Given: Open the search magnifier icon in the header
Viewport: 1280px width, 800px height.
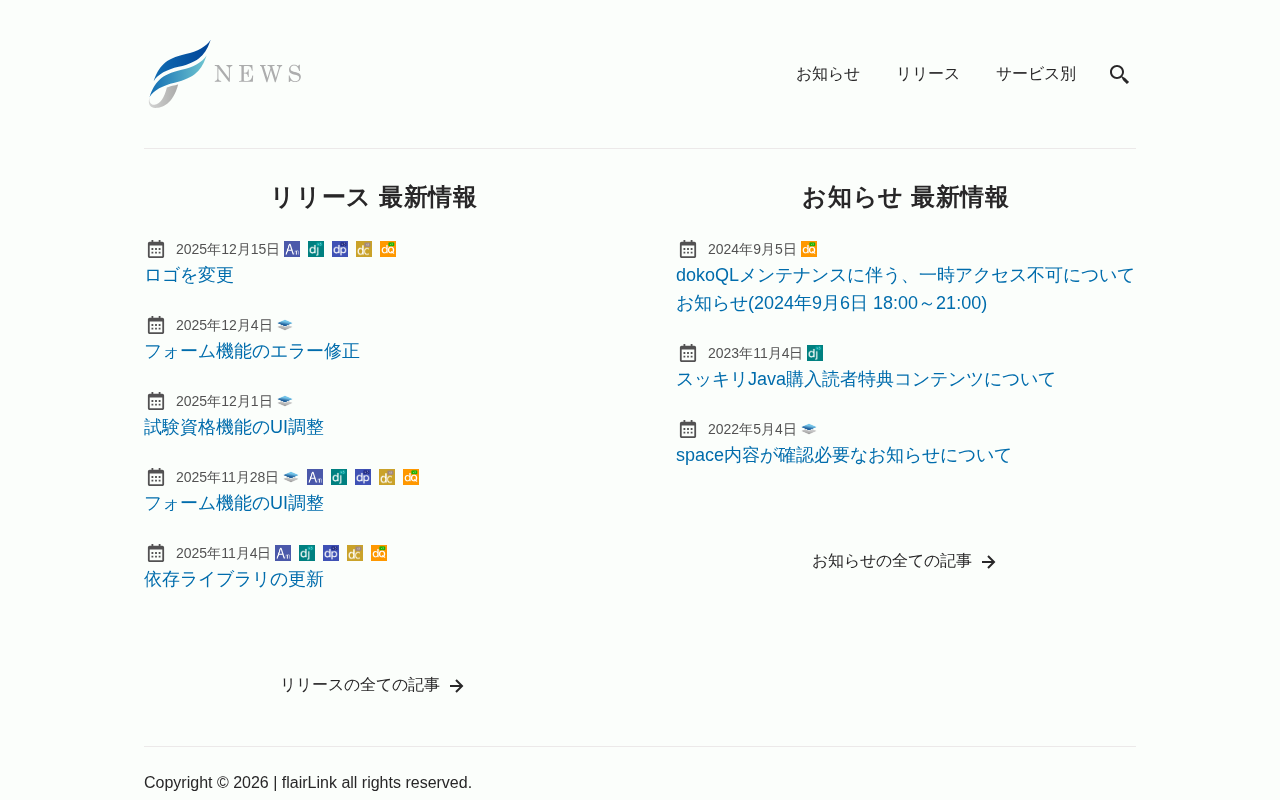Looking at the screenshot, I should click(x=1119, y=74).
